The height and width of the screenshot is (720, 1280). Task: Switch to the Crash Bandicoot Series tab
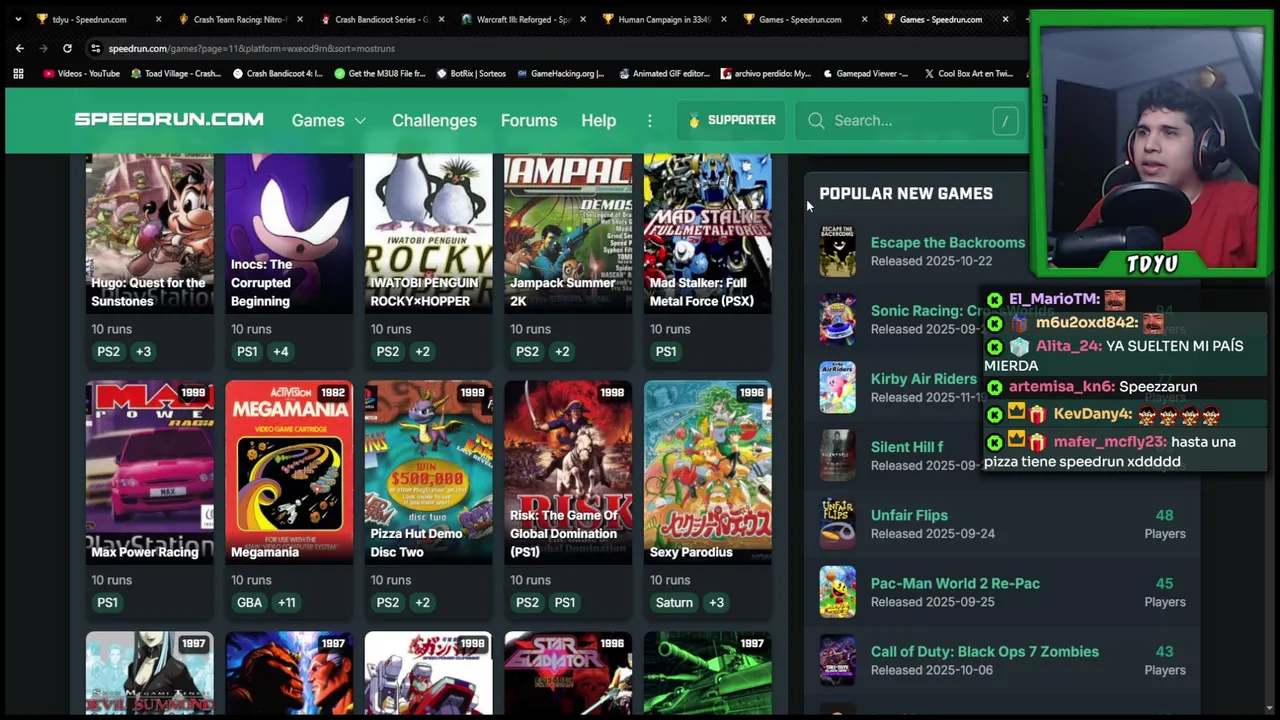381,19
